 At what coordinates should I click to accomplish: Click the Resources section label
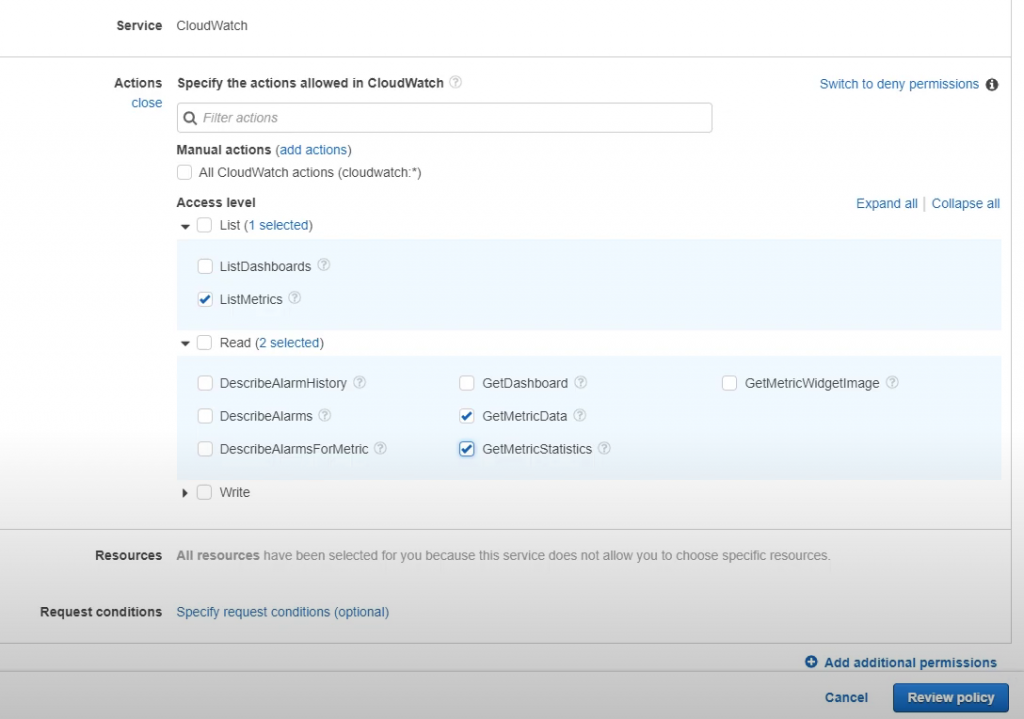pos(128,555)
